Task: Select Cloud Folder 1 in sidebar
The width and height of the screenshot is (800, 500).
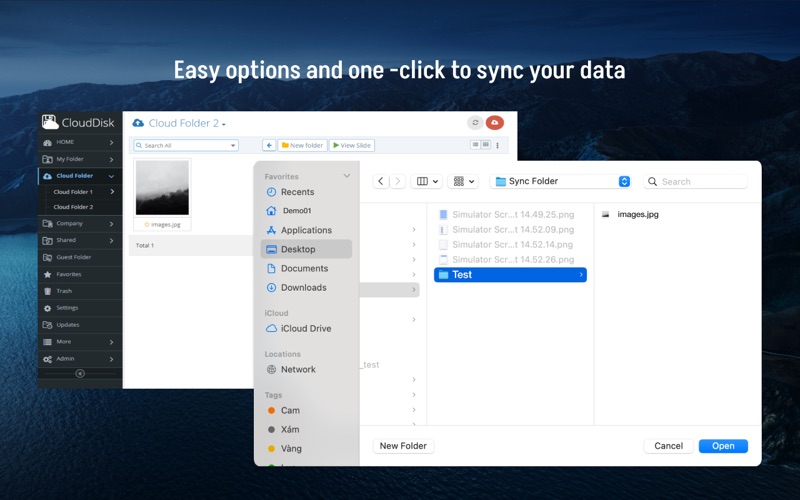Action: [x=73, y=192]
